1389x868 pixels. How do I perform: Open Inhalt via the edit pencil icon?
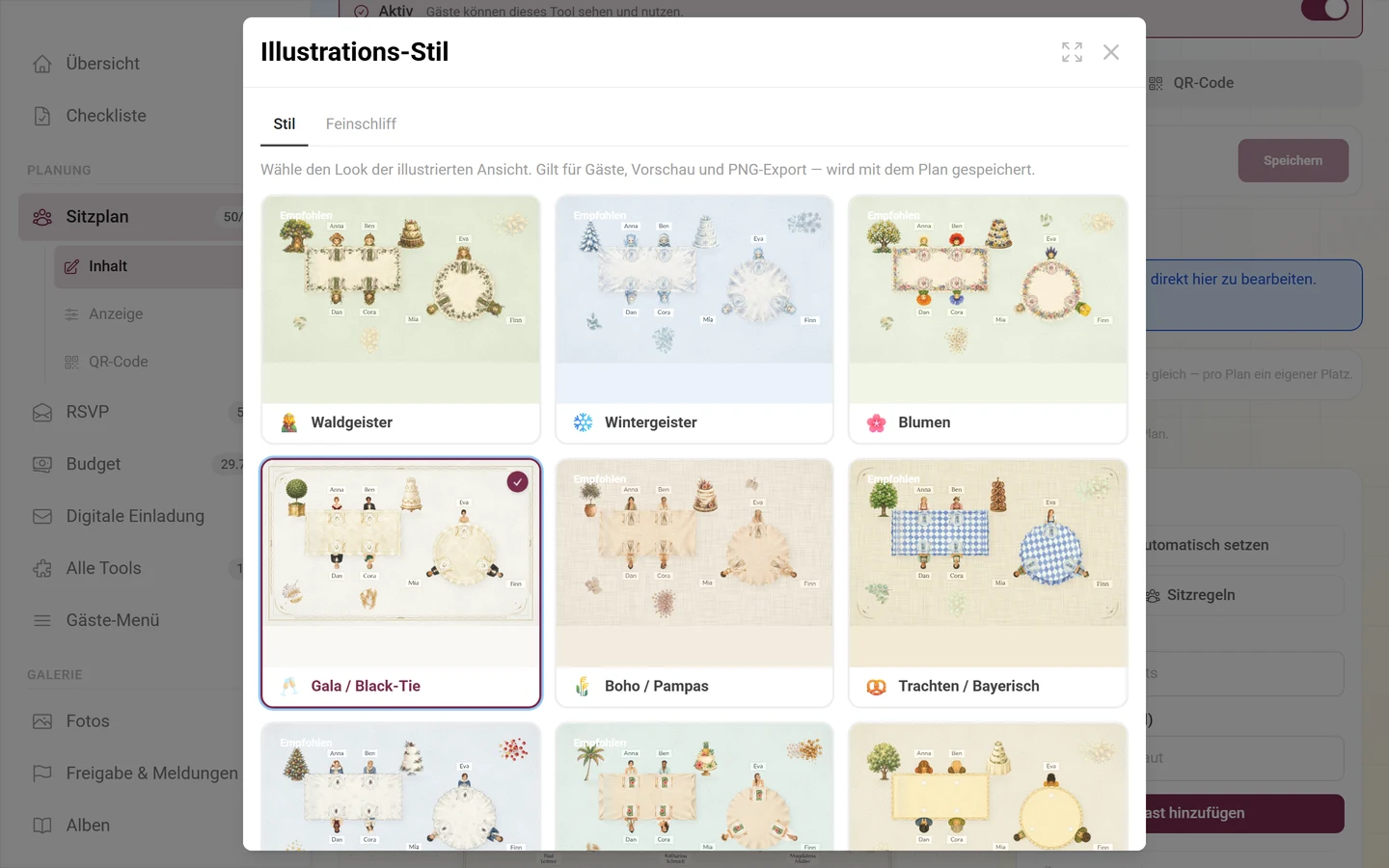click(x=71, y=266)
